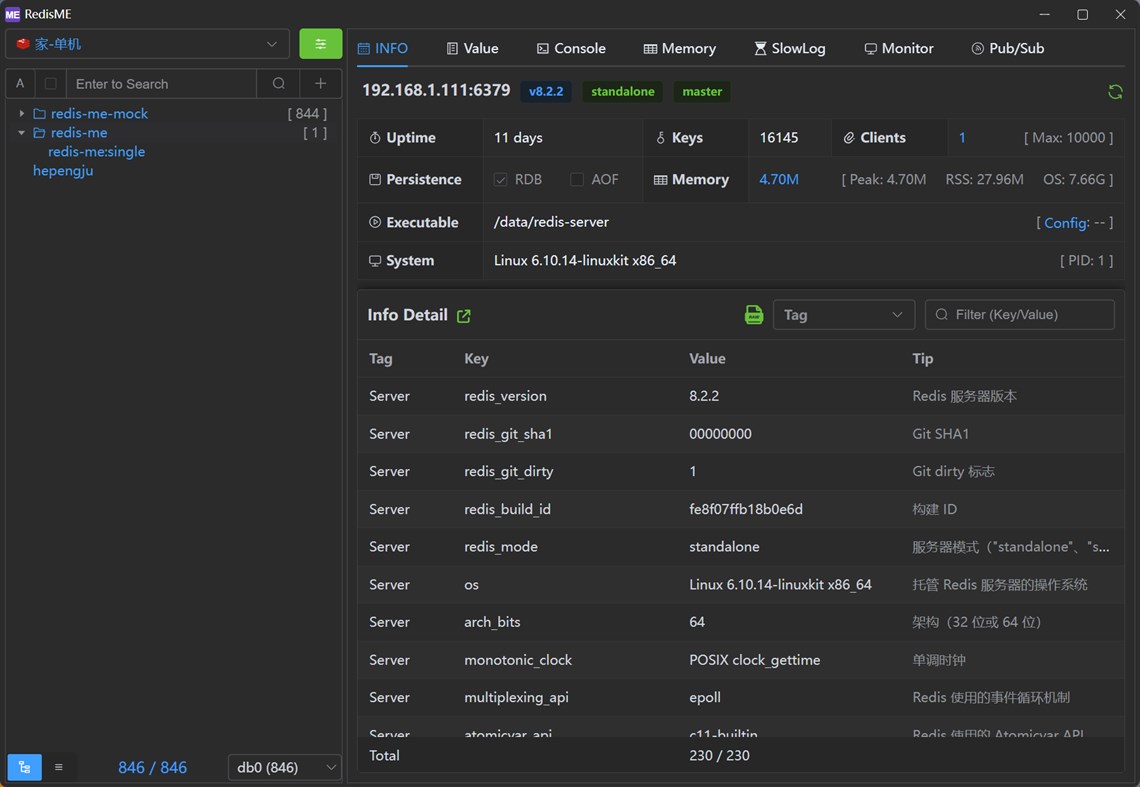Add a new key with the plus icon
This screenshot has height=787, width=1140.
(x=321, y=84)
